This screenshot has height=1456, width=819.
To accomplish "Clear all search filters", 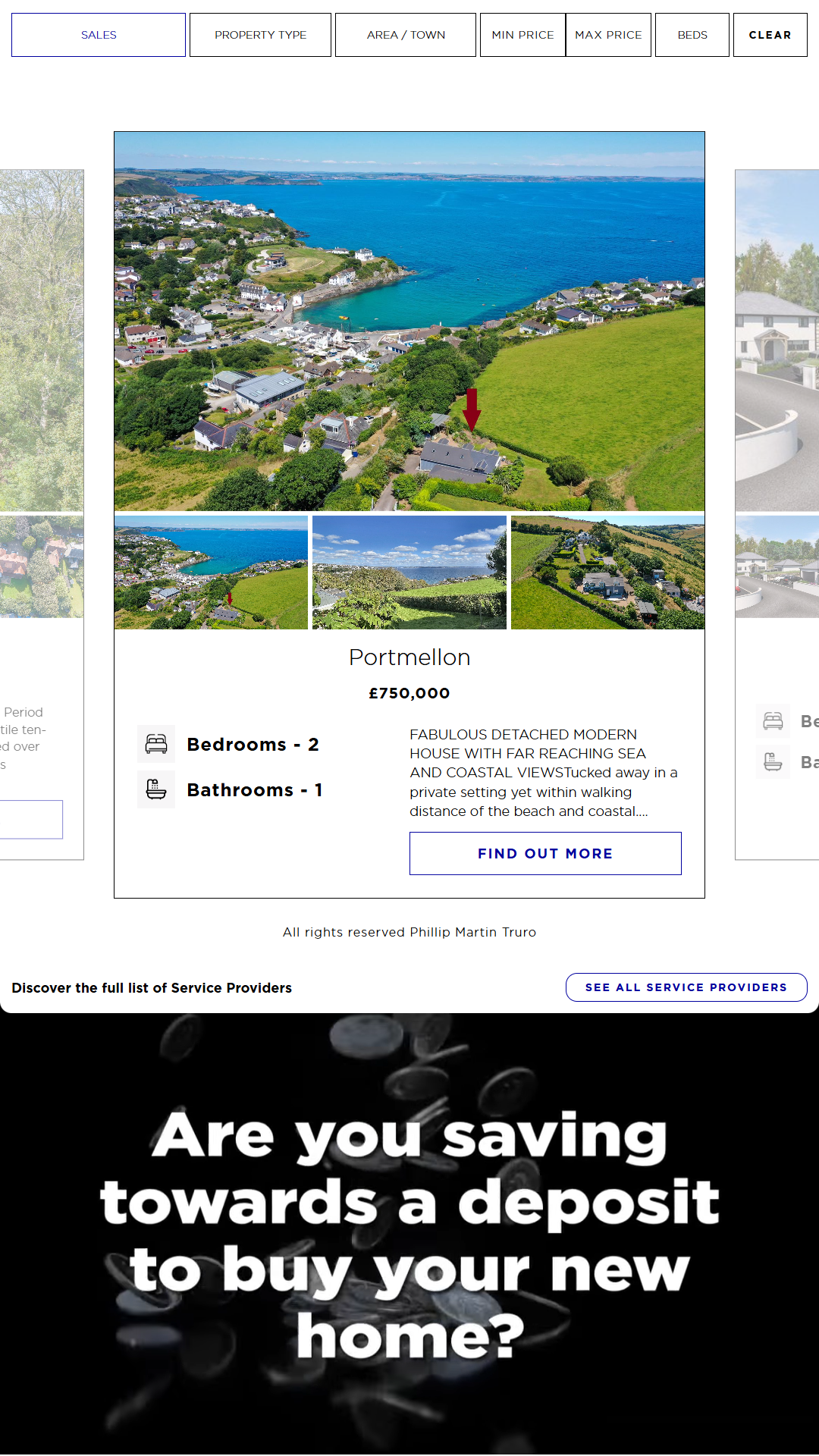I will pos(770,35).
